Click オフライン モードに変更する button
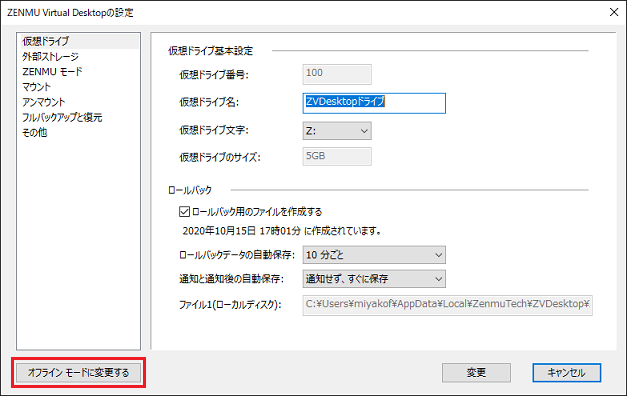Viewport: 627px width, 396px height. (x=78, y=373)
